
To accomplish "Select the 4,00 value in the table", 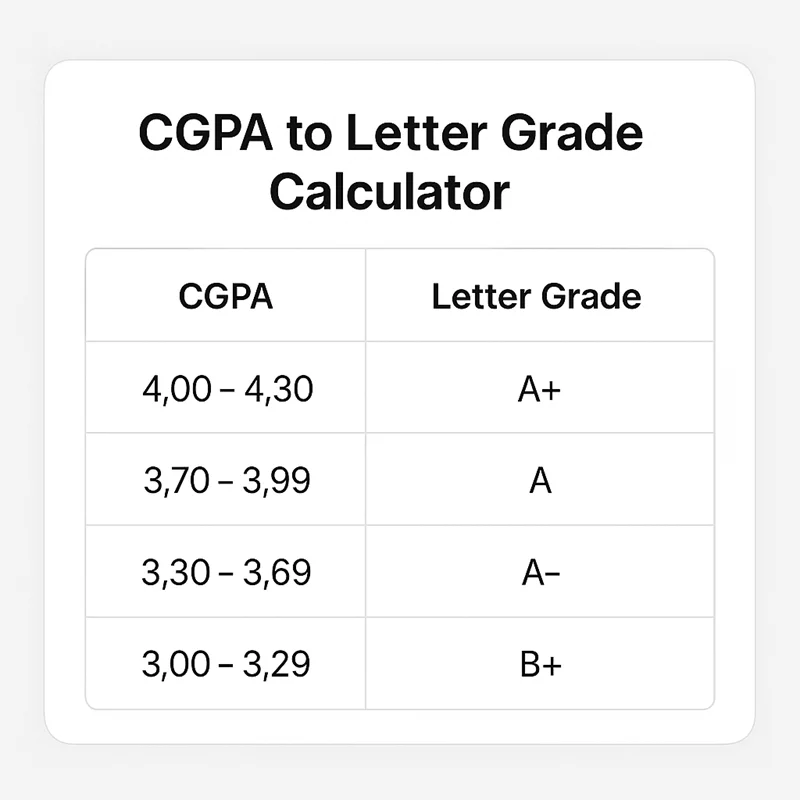I will [177, 389].
